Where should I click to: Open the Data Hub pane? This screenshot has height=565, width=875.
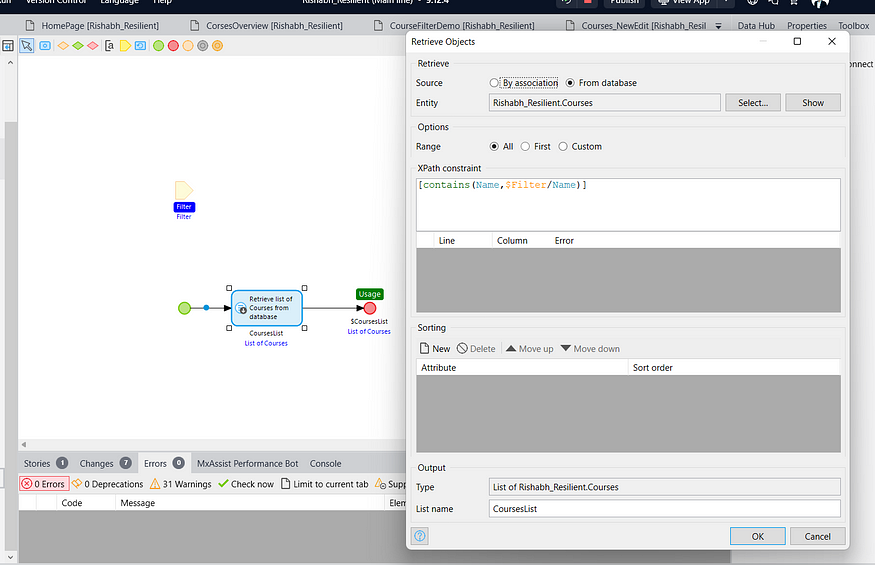click(x=756, y=26)
